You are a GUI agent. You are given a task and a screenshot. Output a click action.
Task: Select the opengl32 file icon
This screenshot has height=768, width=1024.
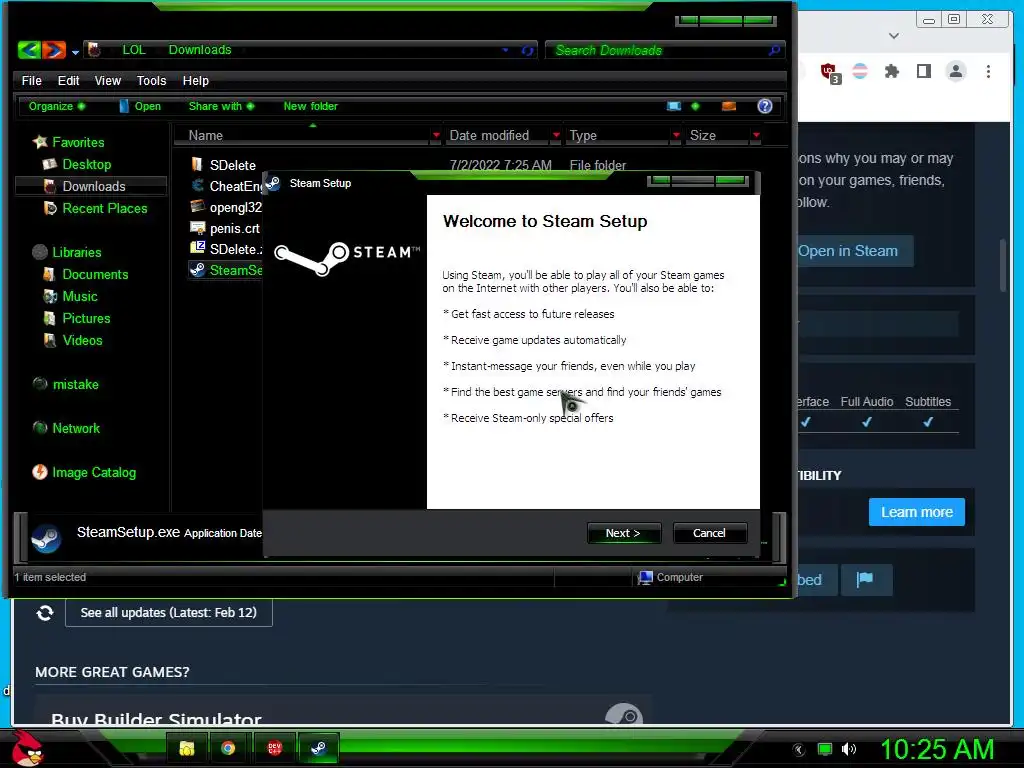coord(198,207)
